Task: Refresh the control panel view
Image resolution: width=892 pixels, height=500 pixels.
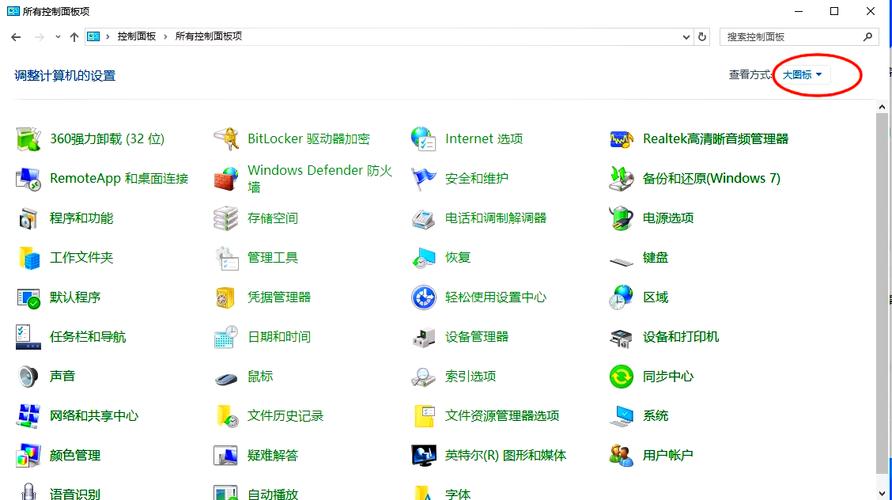Action: coord(702,37)
